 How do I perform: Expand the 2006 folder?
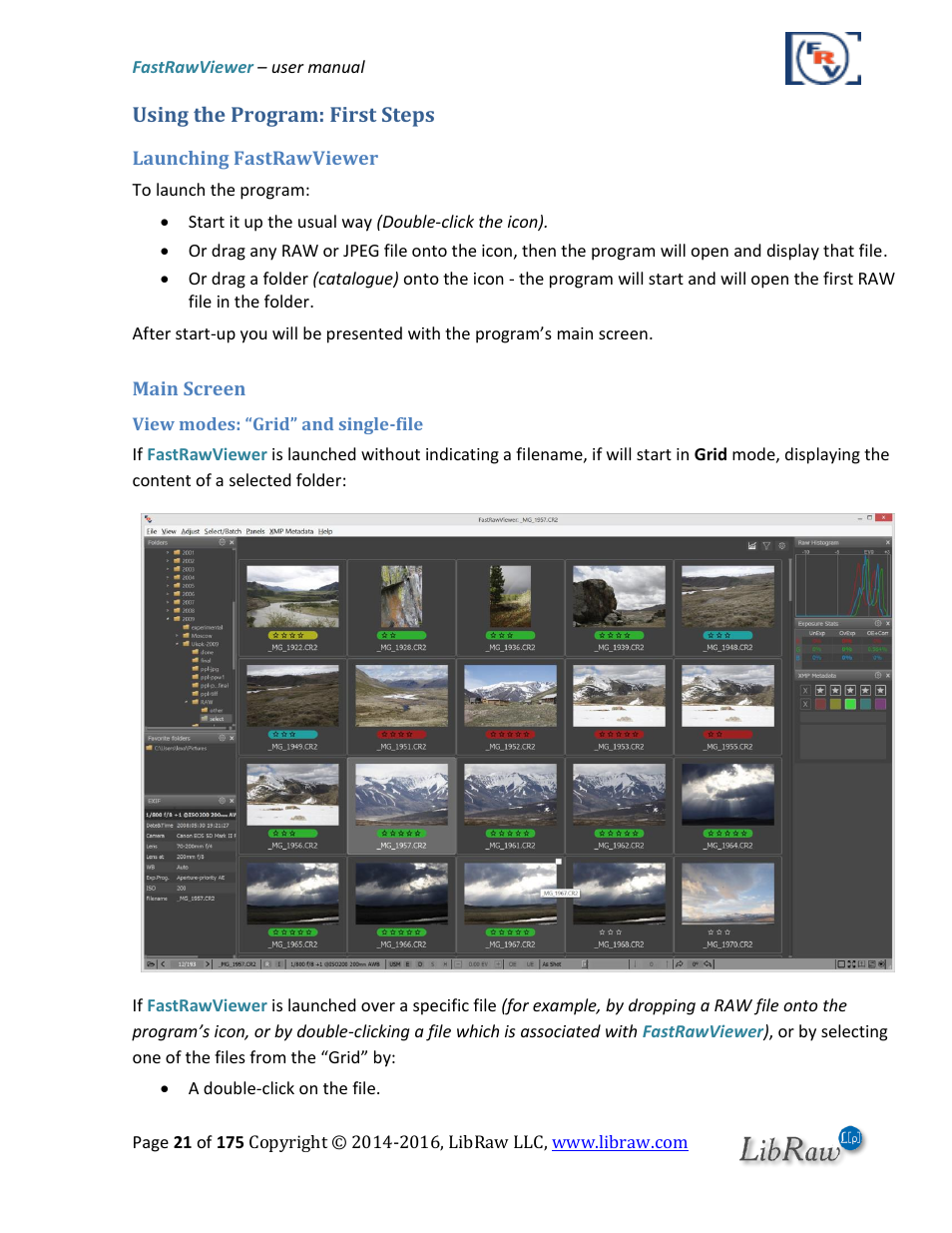click(168, 594)
